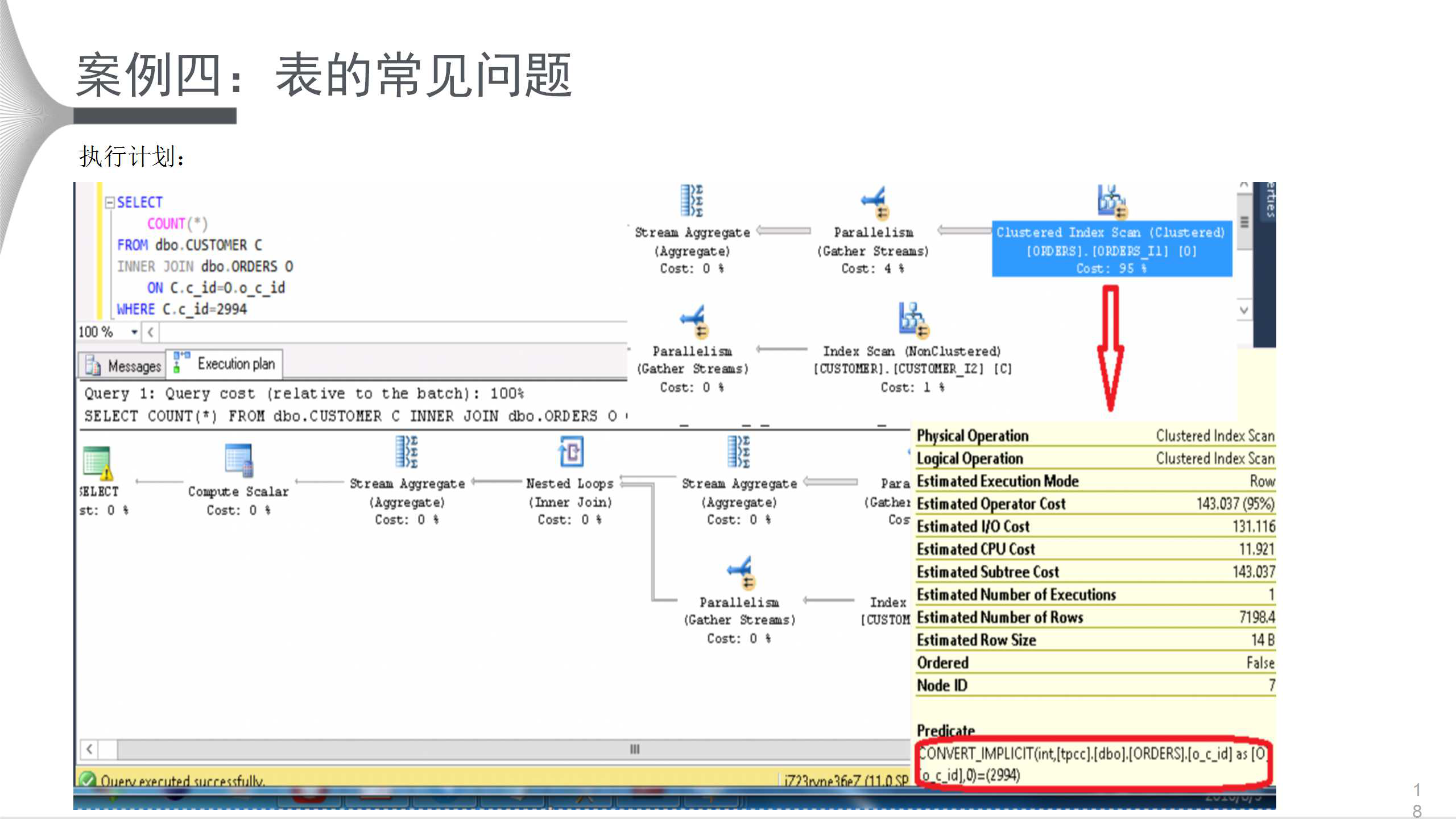
Task: Click the 'Ordered' property row
Action: click(x=1095, y=663)
